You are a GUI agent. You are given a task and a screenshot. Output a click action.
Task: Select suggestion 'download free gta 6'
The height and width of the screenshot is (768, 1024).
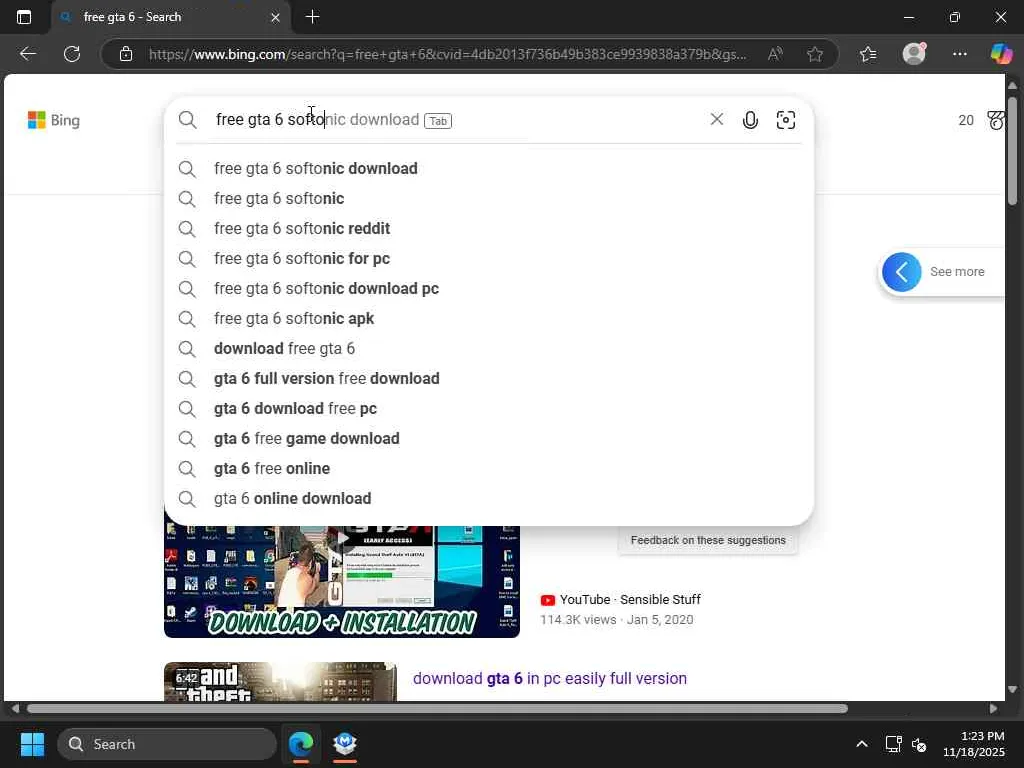(x=489, y=349)
